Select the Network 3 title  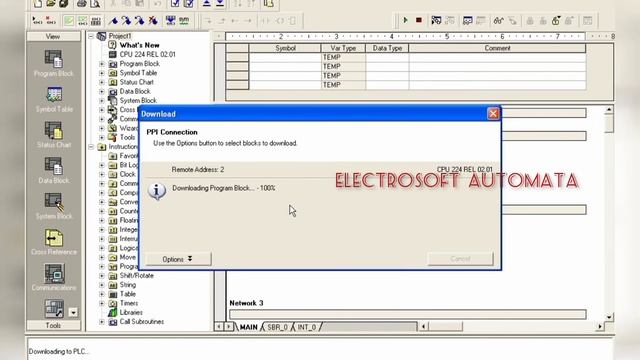[x=246, y=303]
